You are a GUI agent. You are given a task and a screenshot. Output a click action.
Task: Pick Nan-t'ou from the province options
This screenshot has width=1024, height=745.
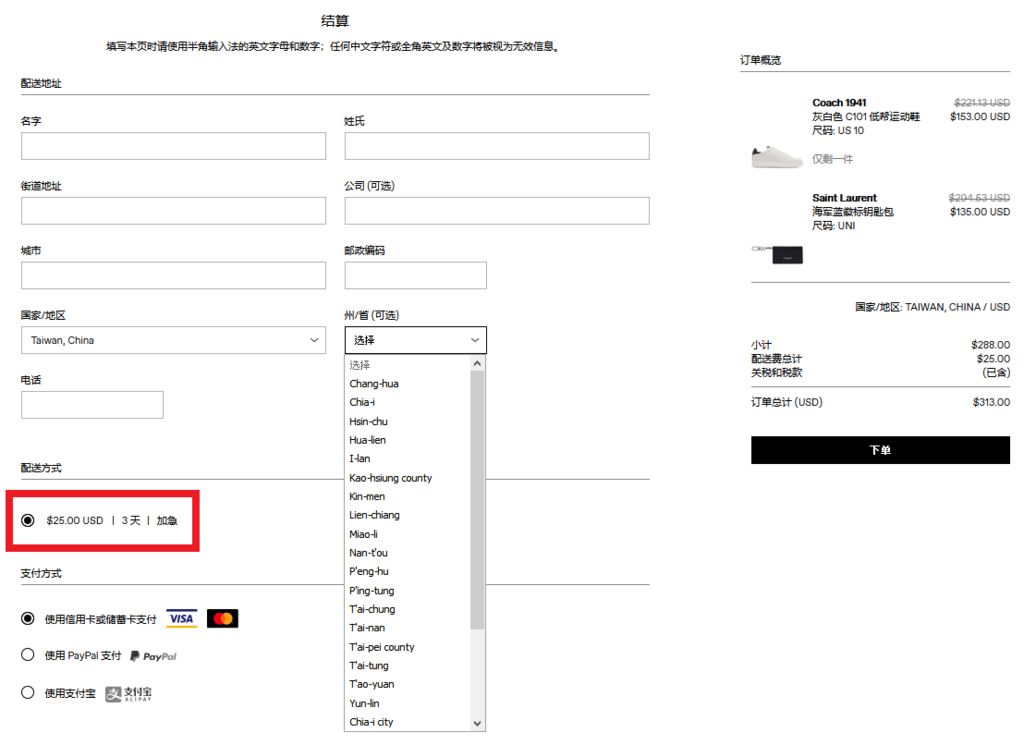408,552
